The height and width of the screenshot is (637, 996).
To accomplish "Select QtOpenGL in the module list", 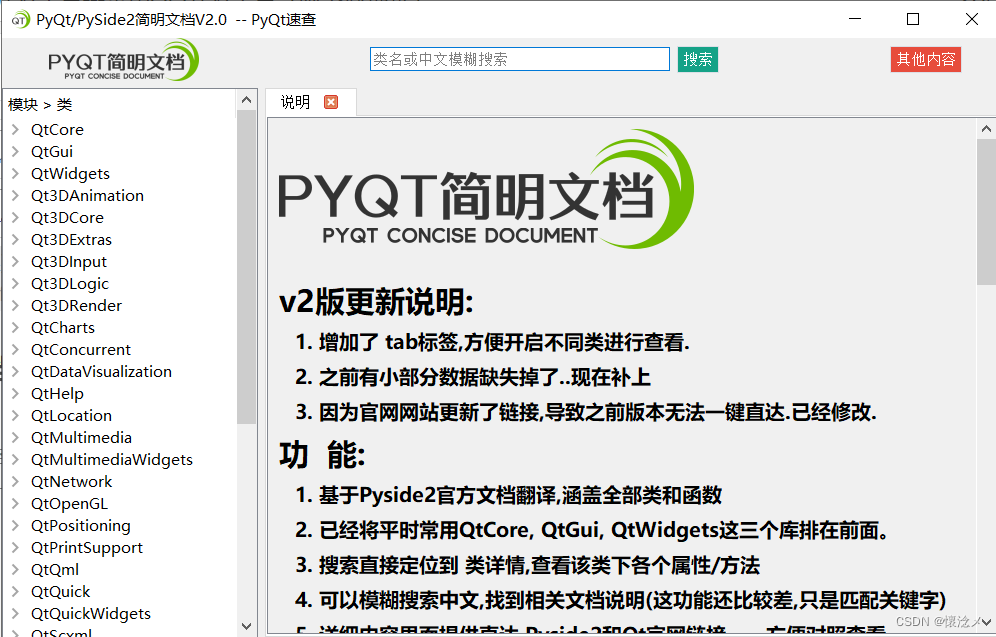I will click(69, 504).
